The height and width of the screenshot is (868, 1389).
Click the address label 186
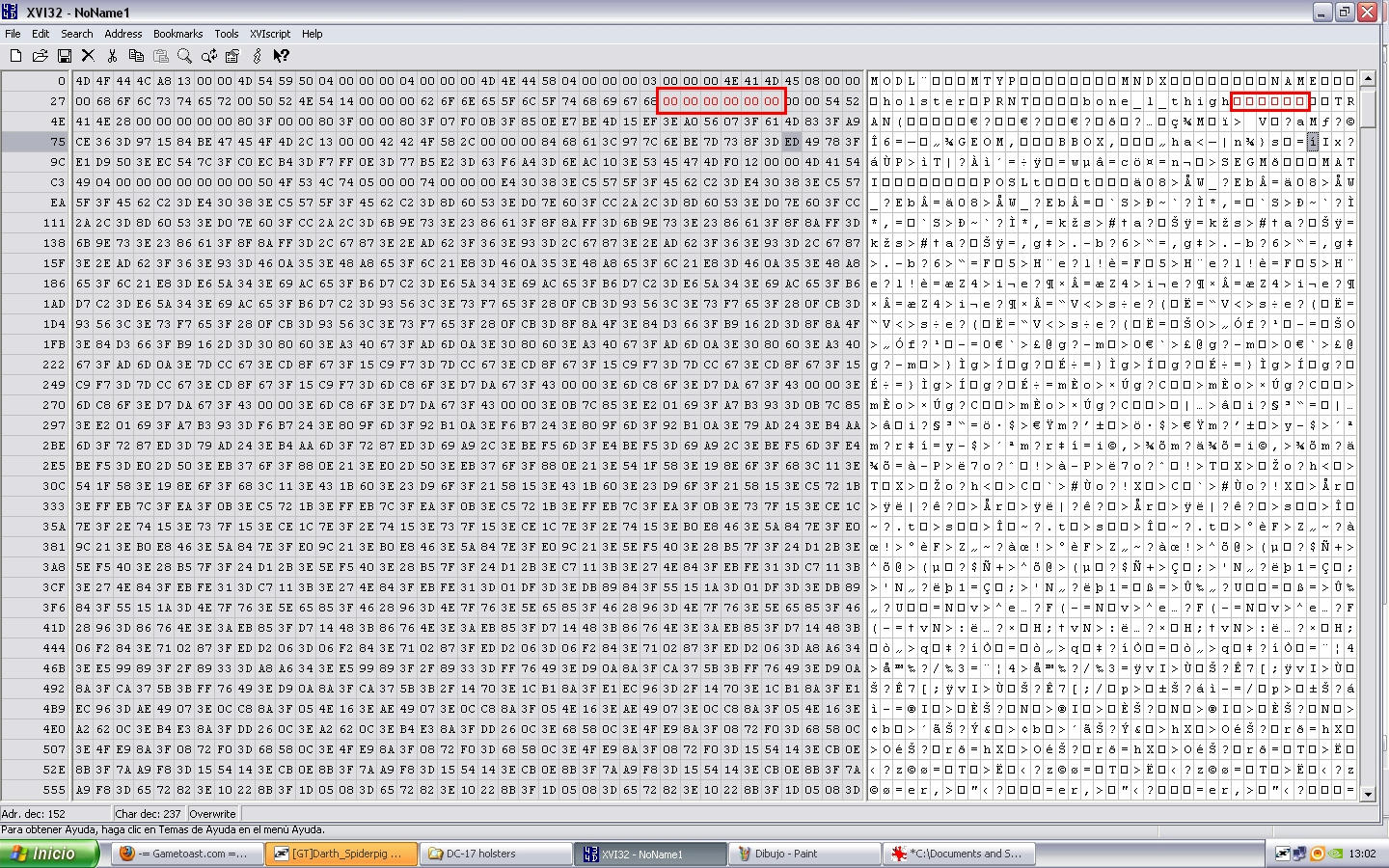pyautogui.click(x=55, y=284)
